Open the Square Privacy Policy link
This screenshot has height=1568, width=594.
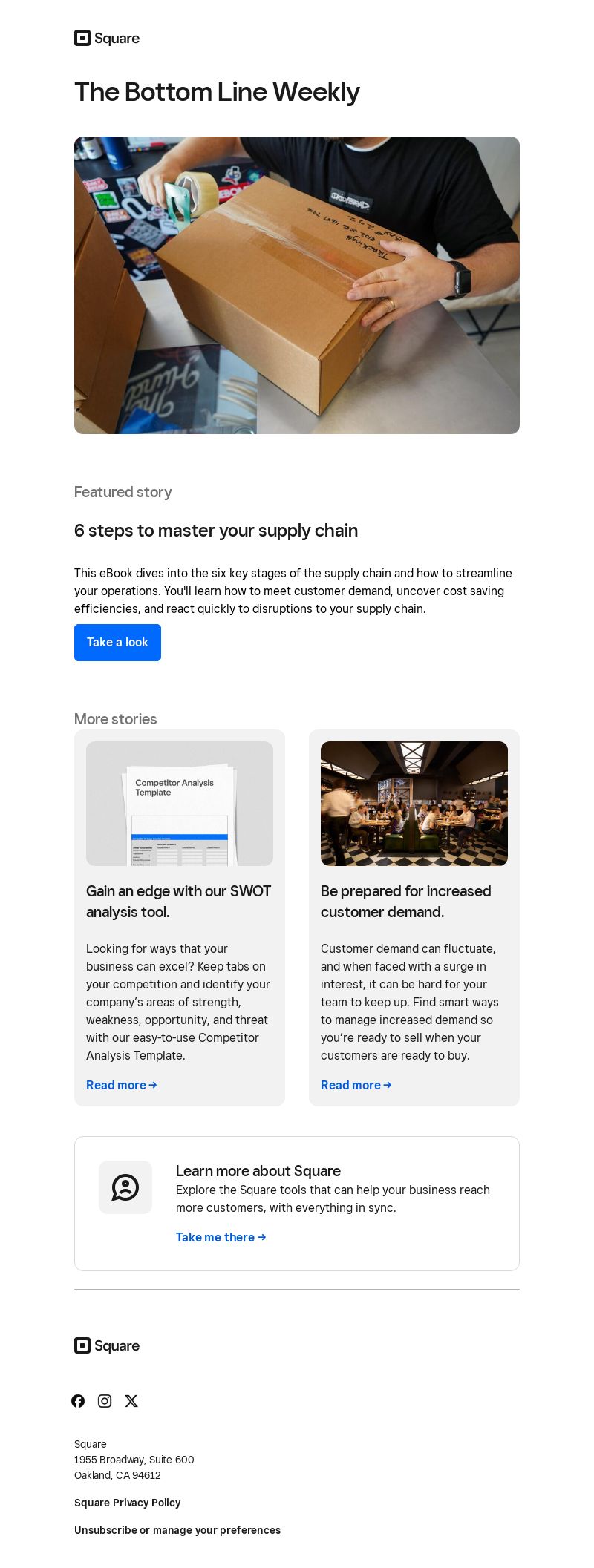pyautogui.click(x=128, y=1503)
